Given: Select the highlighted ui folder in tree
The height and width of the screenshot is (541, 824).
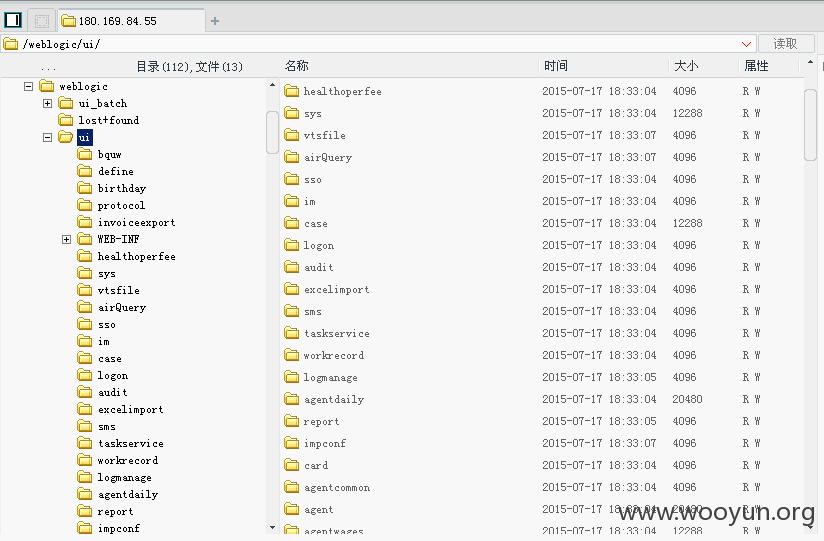Looking at the screenshot, I should [x=84, y=137].
